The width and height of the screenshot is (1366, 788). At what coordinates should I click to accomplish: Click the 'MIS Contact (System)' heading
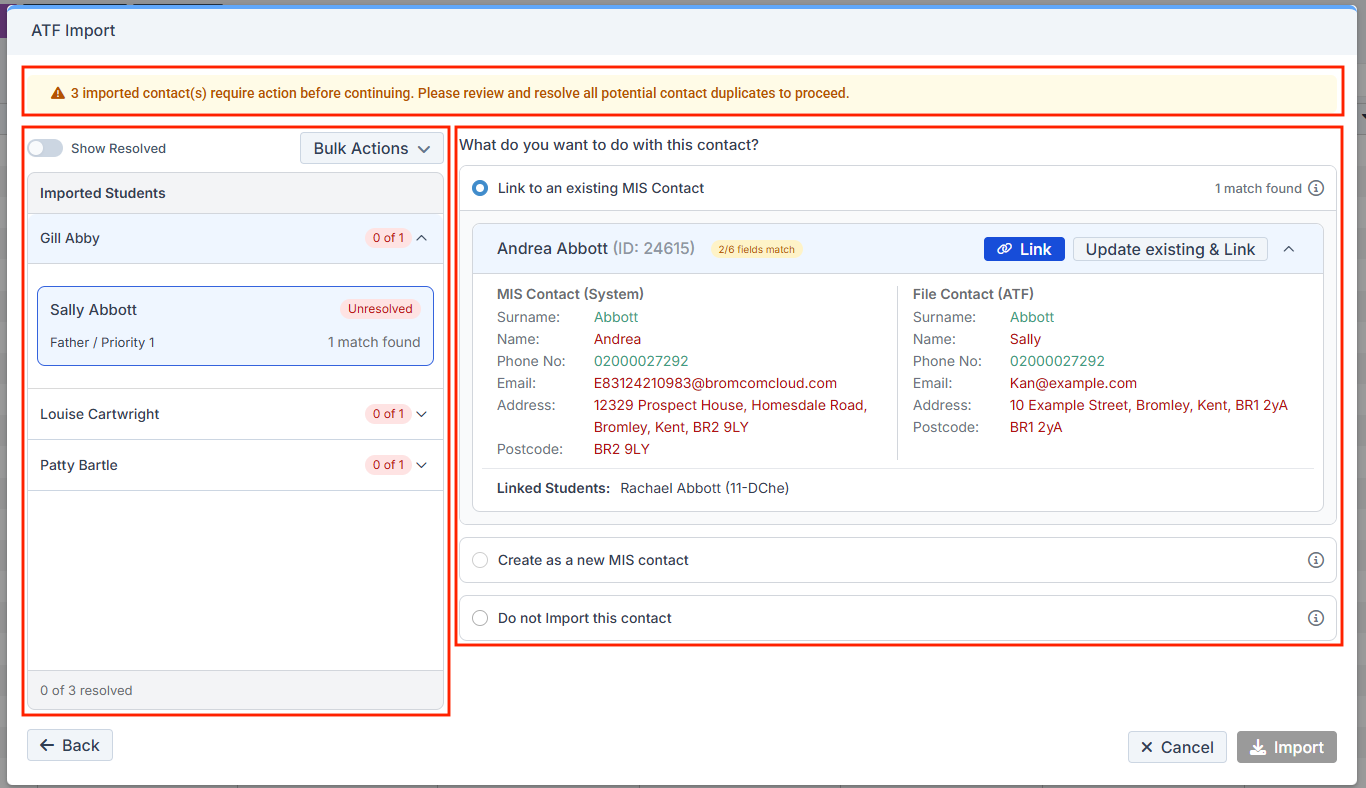[x=570, y=294]
